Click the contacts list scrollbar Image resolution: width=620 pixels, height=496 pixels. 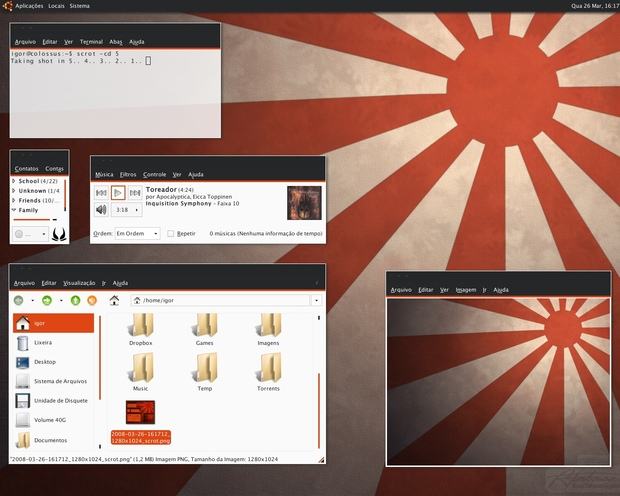65,195
